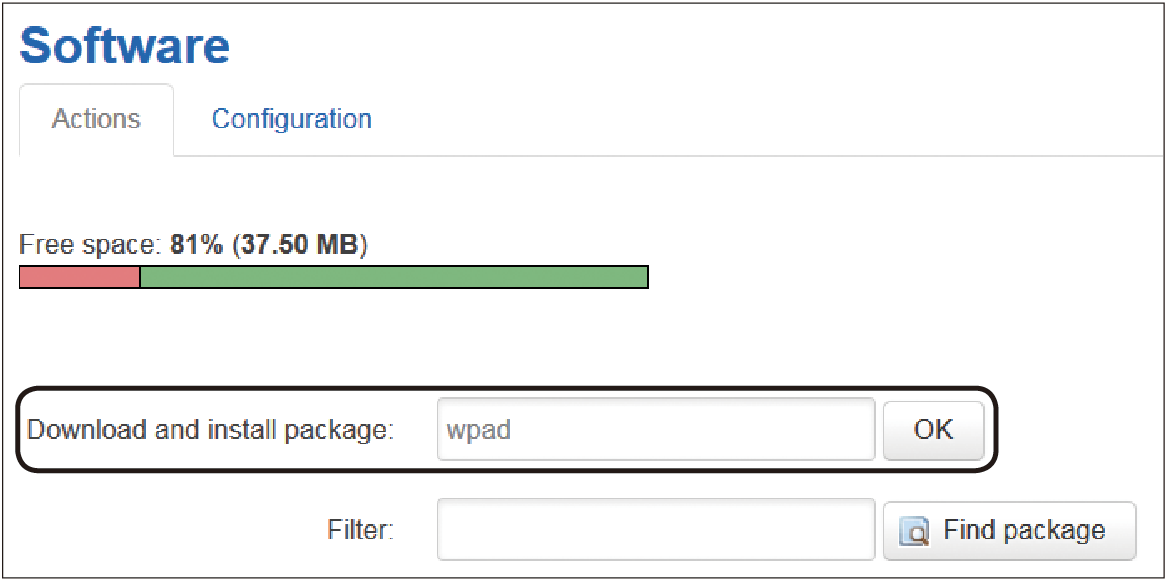Click inside the empty Filter text box

tap(656, 529)
